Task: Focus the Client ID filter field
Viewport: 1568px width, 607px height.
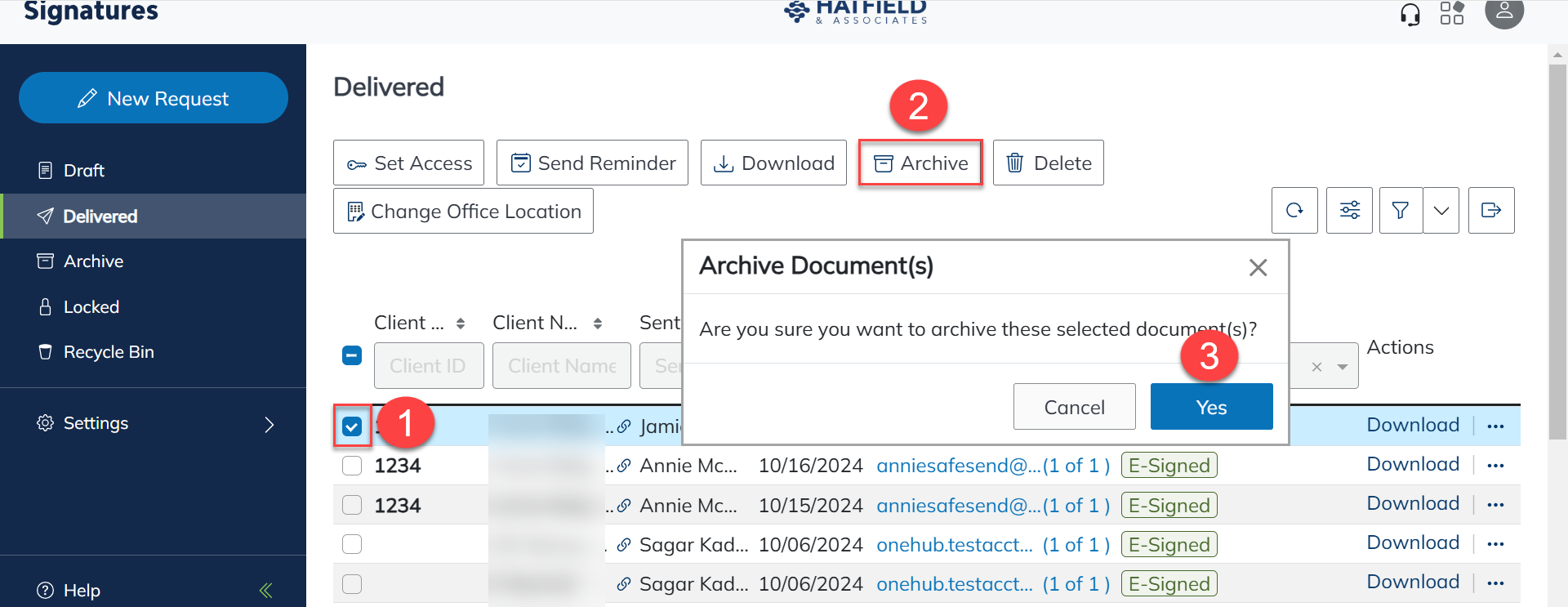Action: tap(429, 365)
